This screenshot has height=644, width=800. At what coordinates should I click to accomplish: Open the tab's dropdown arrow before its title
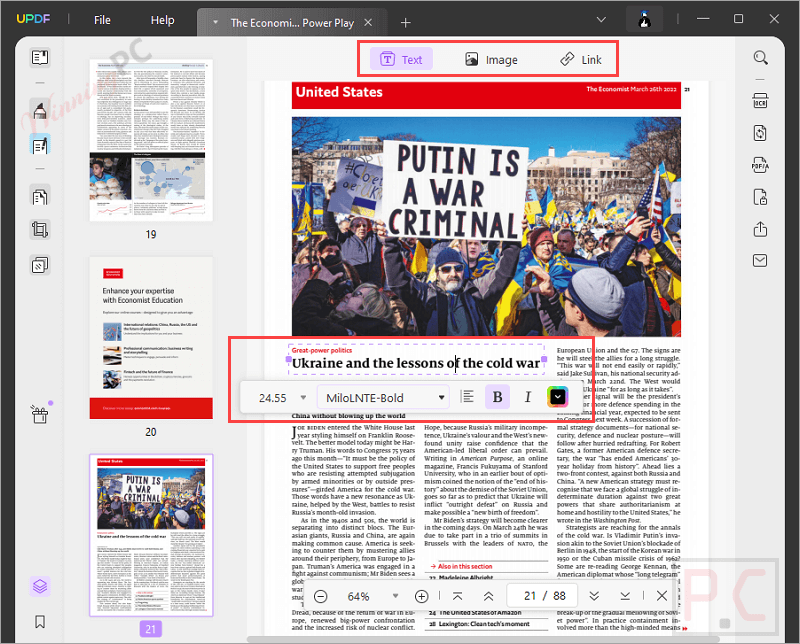pyautogui.click(x=215, y=22)
